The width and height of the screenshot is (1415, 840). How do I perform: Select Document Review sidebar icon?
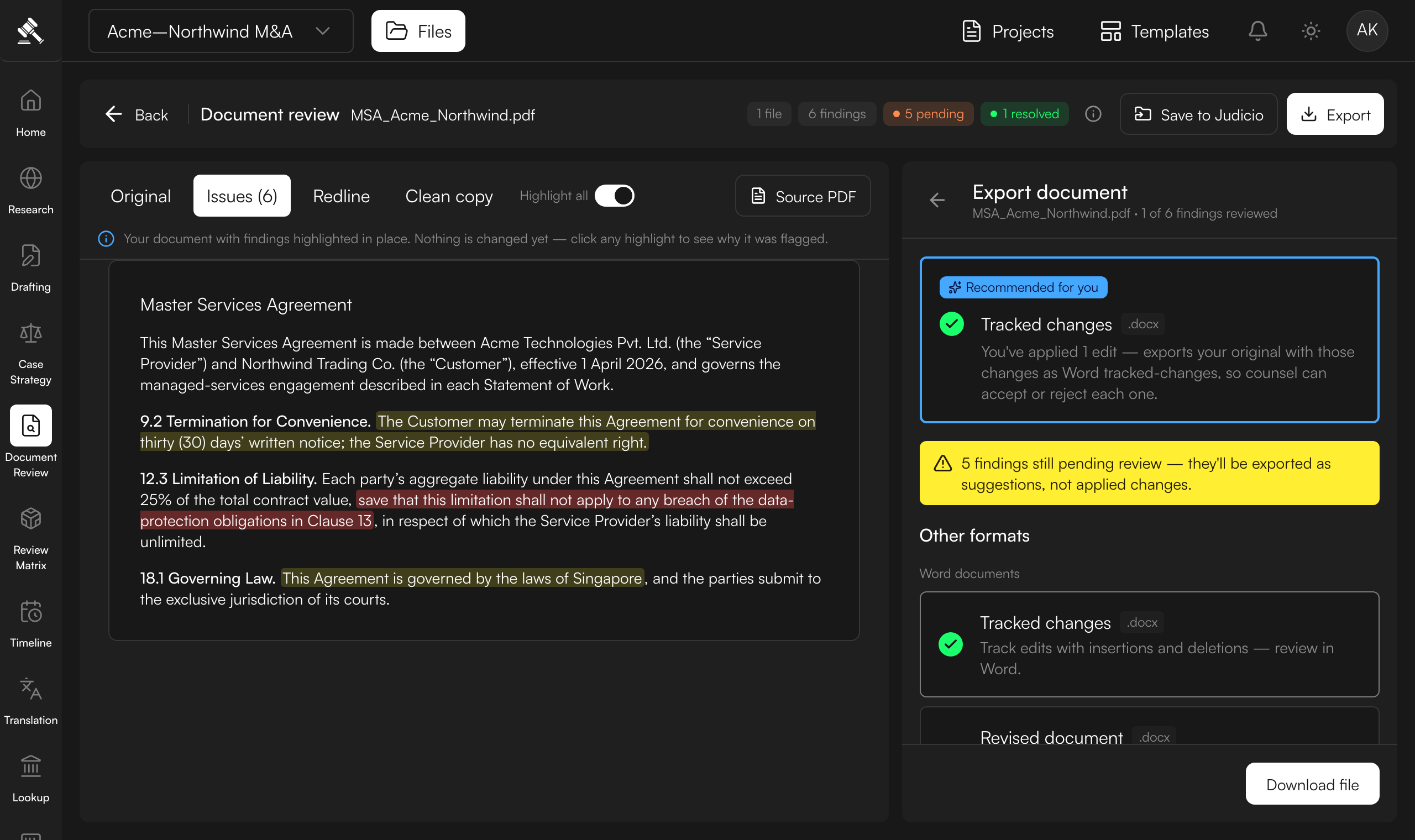pyautogui.click(x=30, y=426)
